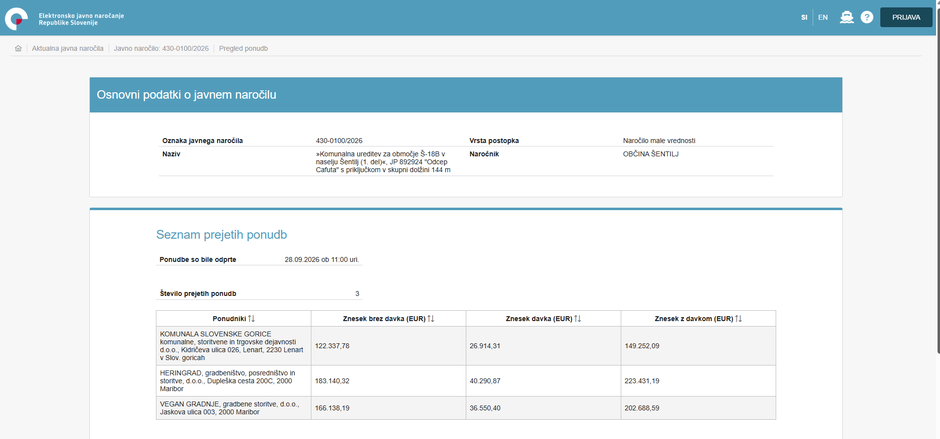Open the e-JN portal logo home
The image size is (940, 439).
tap(65, 18)
